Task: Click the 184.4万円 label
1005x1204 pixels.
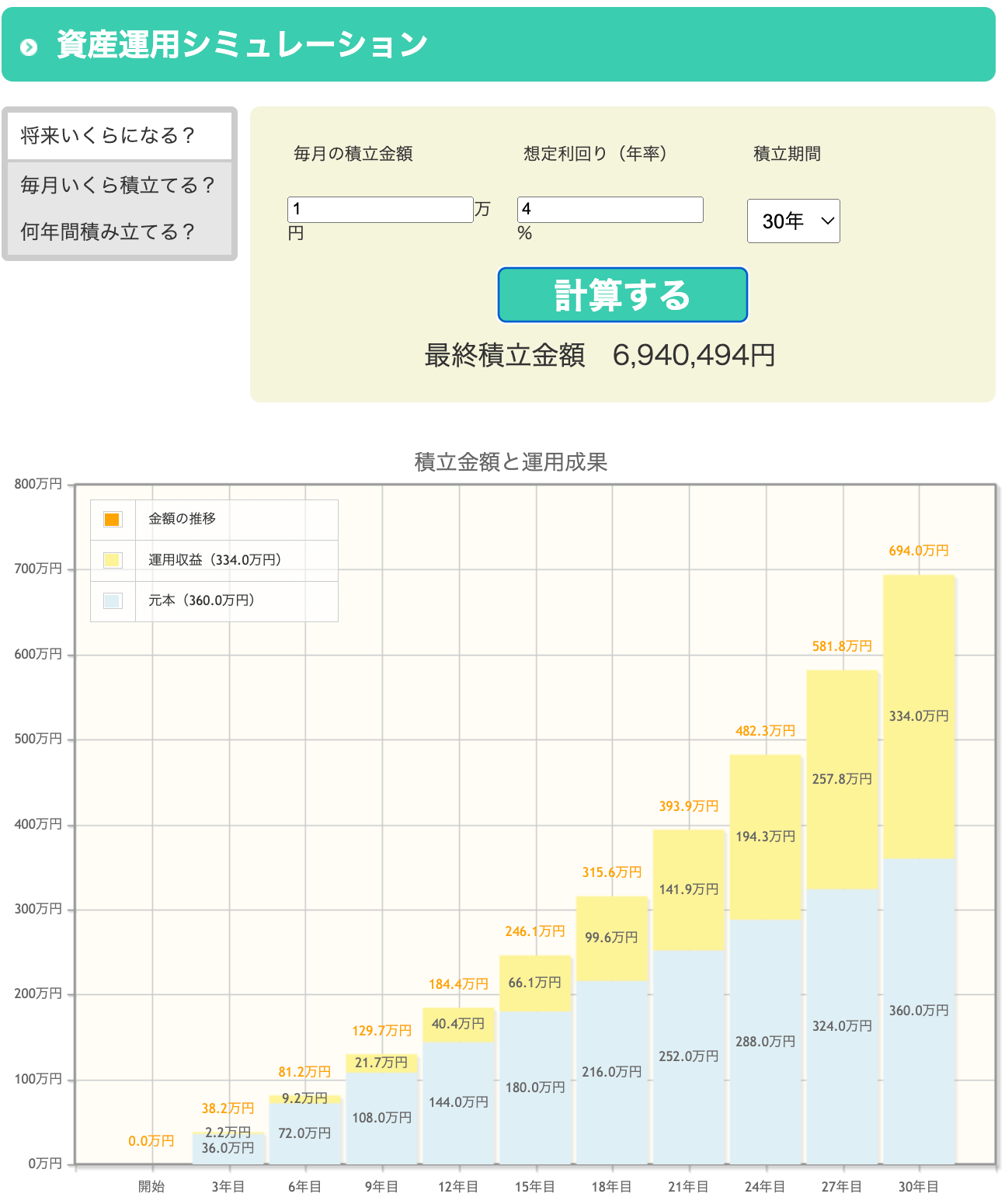Action: click(458, 984)
